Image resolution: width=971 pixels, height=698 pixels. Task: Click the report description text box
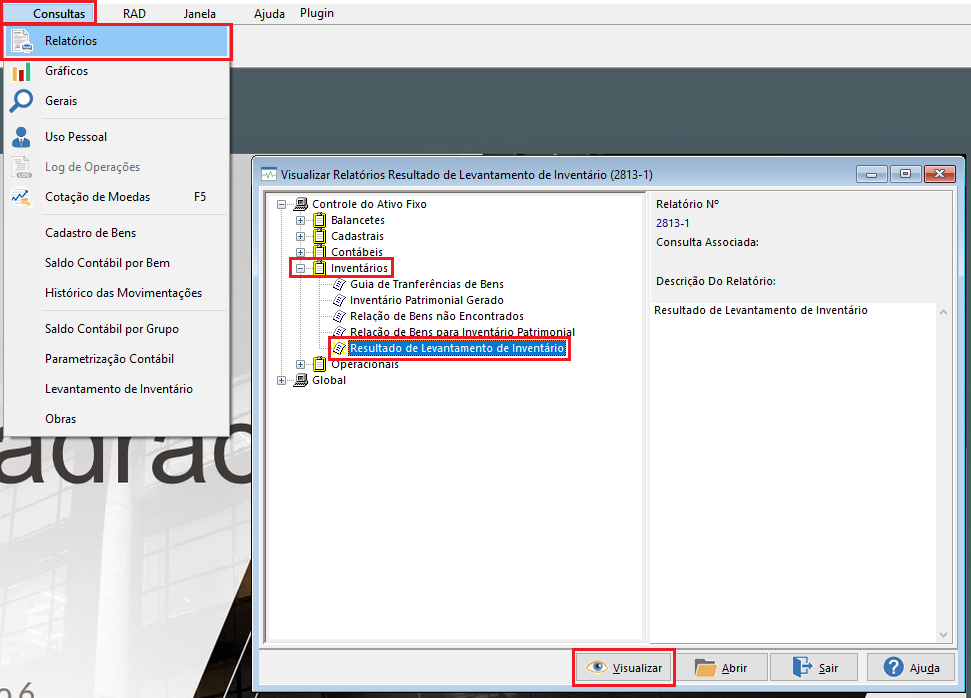[793, 473]
